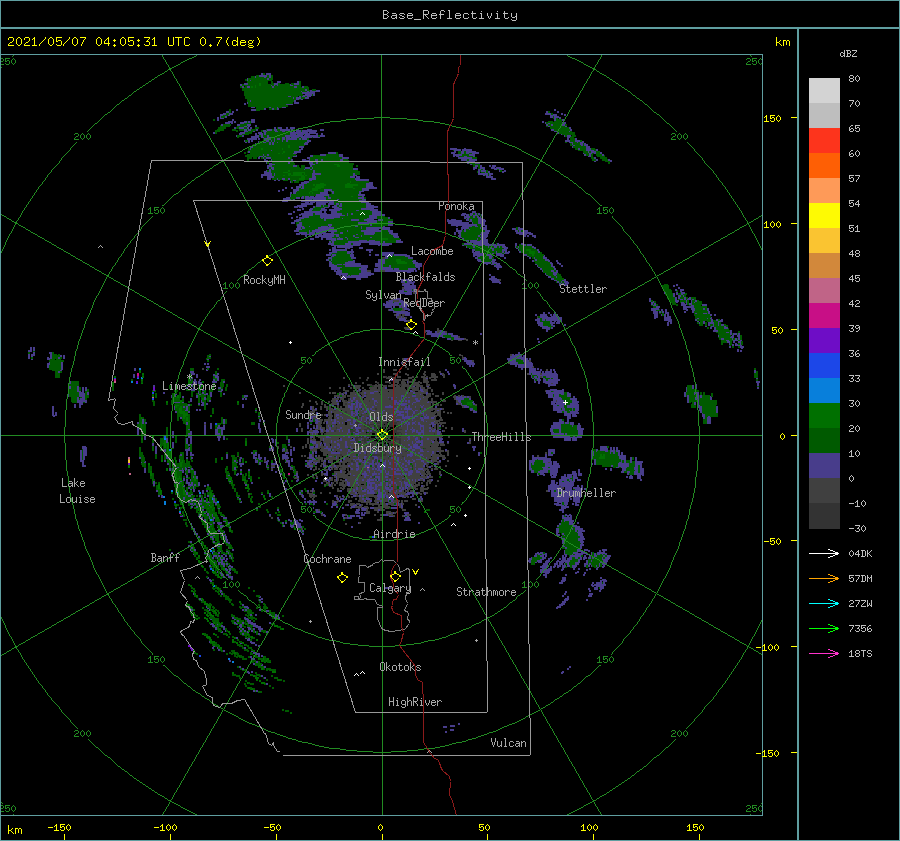900x841 pixels.
Task: Click the 04DK legend label
Action: 860,553
